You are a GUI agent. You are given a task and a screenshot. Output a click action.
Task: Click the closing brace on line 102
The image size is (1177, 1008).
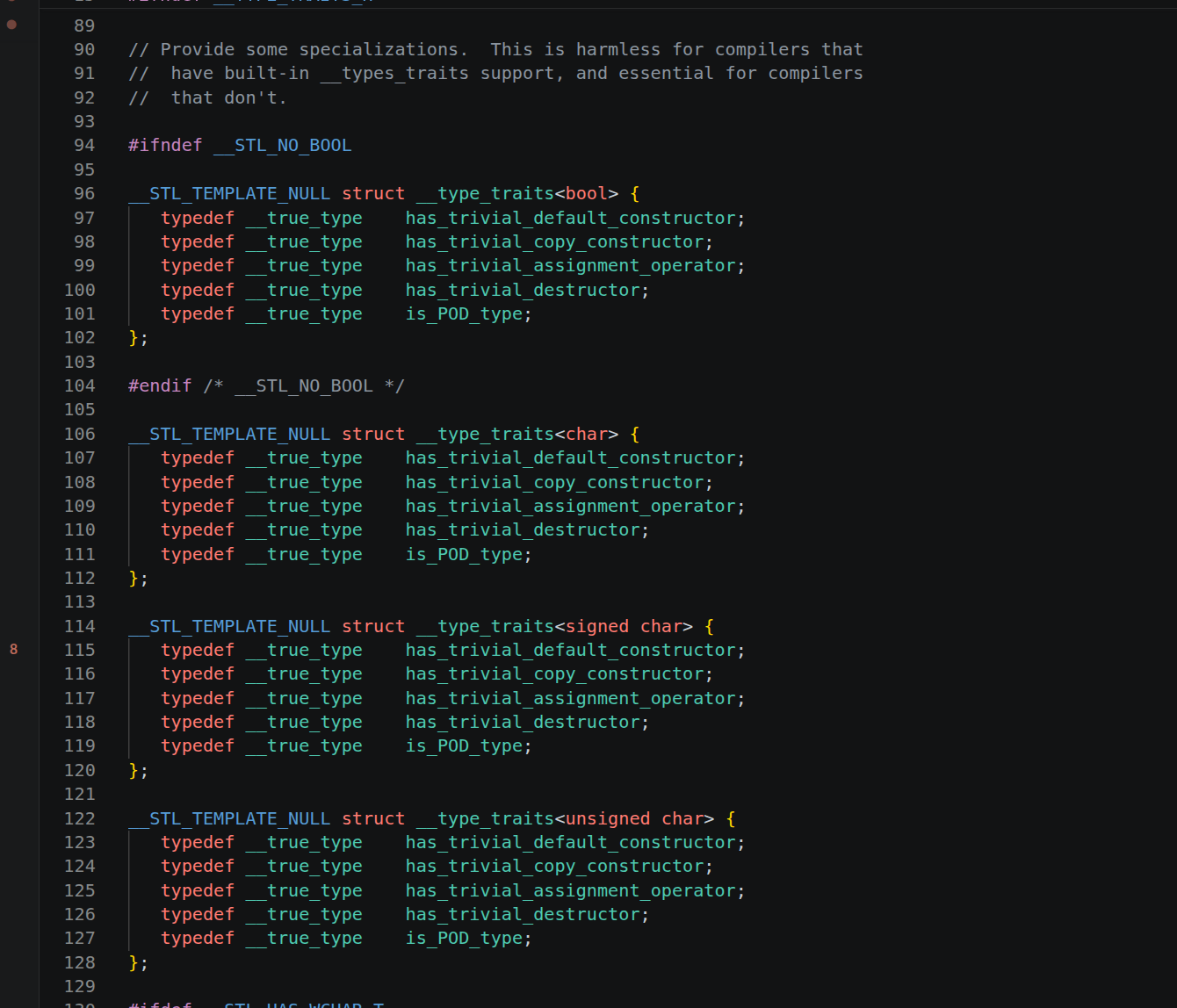coord(134,337)
